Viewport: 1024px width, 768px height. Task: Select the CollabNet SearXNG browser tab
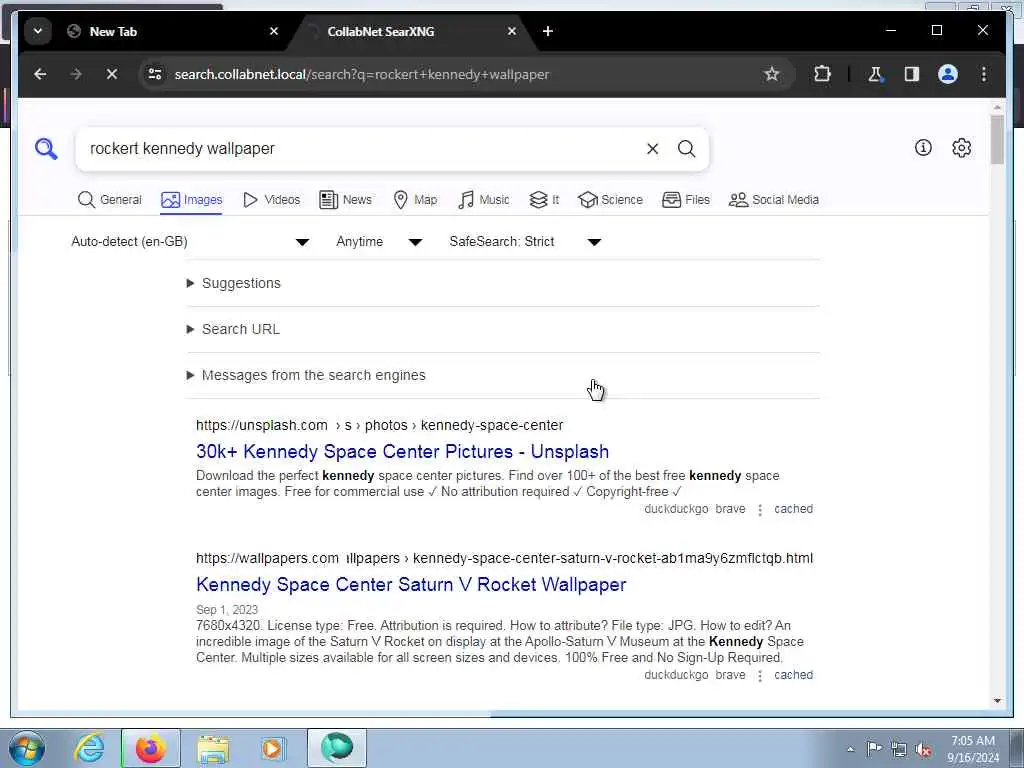point(411,31)
